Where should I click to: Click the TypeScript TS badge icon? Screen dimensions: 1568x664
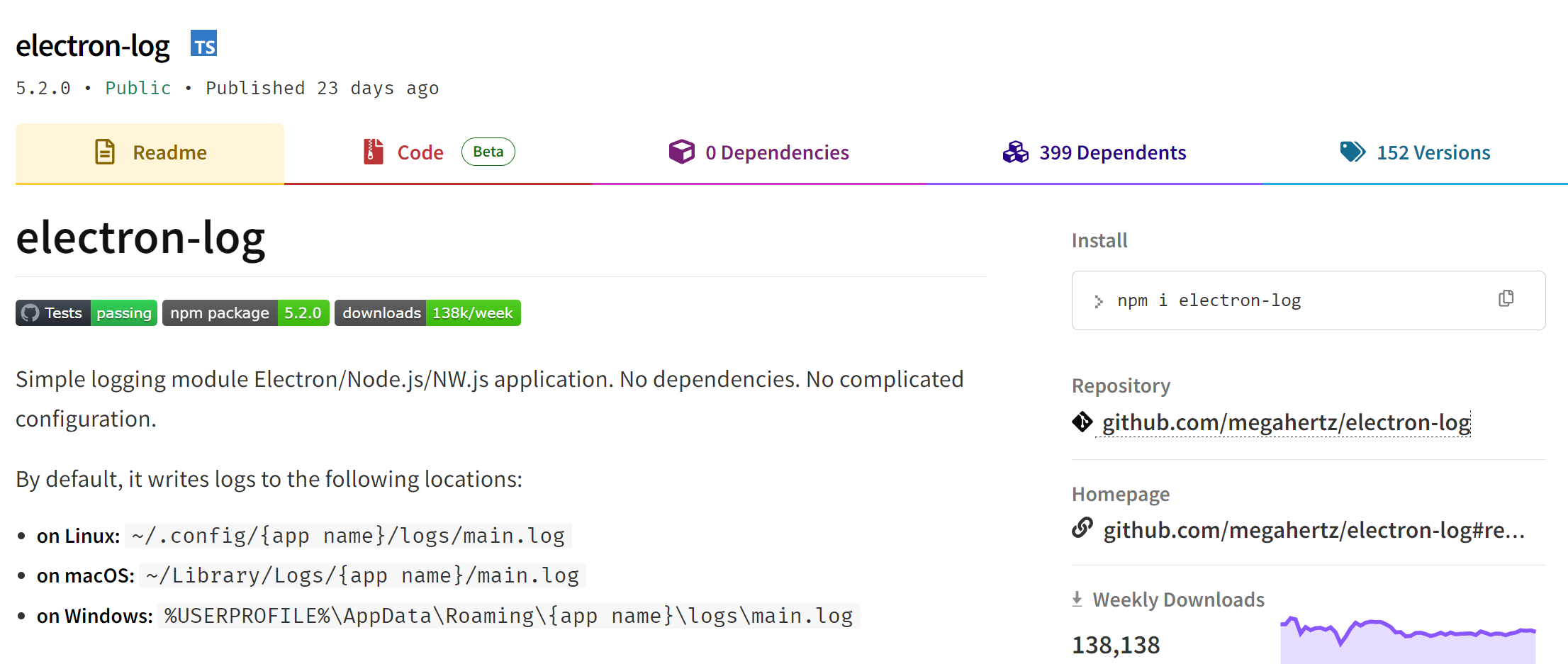(x=204, y=44)
